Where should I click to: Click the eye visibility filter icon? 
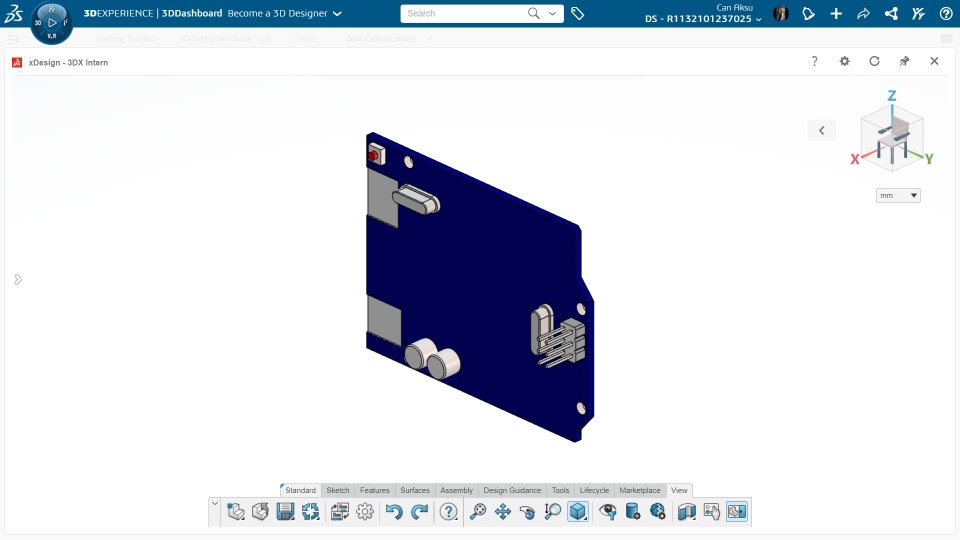(x=607, y=511)
